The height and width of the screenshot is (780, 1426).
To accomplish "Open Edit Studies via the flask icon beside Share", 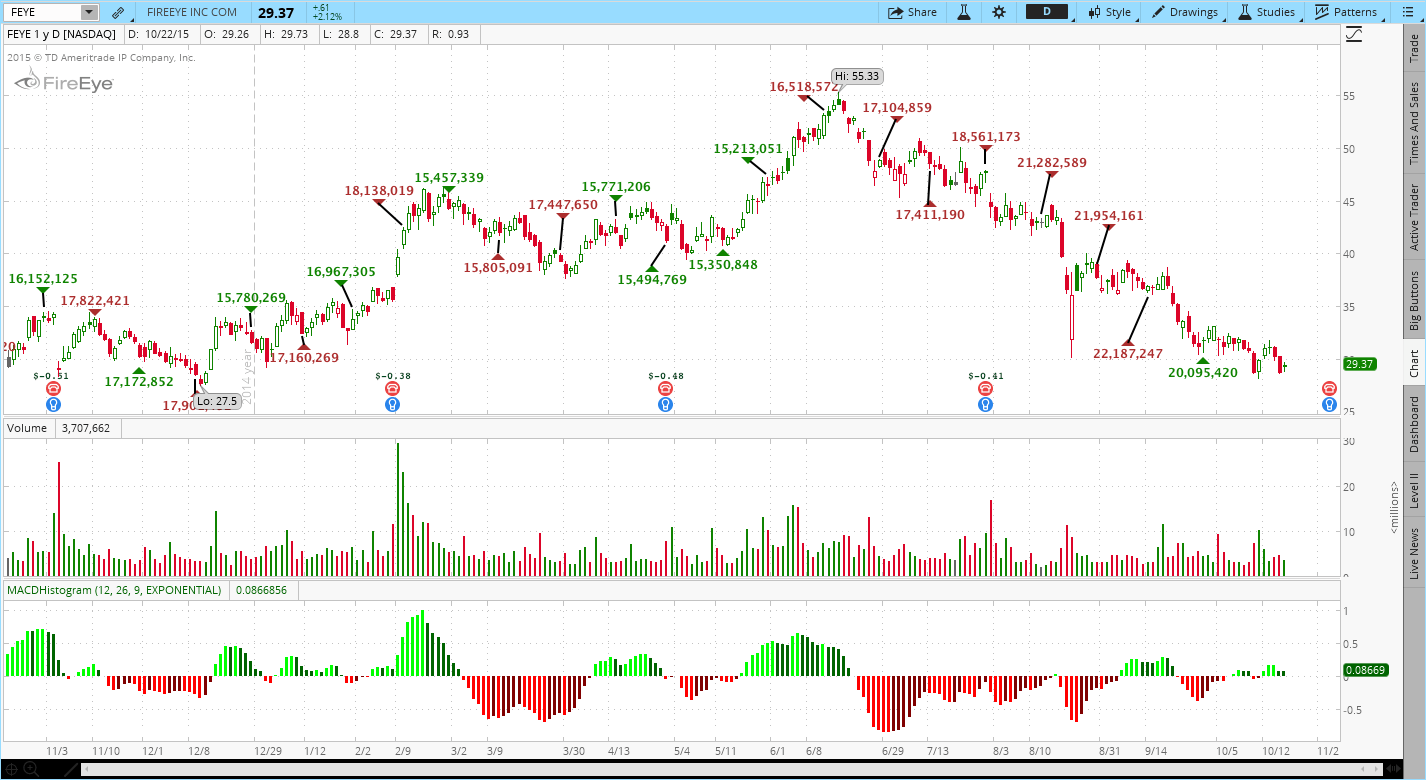I will [x=964, y=12].
